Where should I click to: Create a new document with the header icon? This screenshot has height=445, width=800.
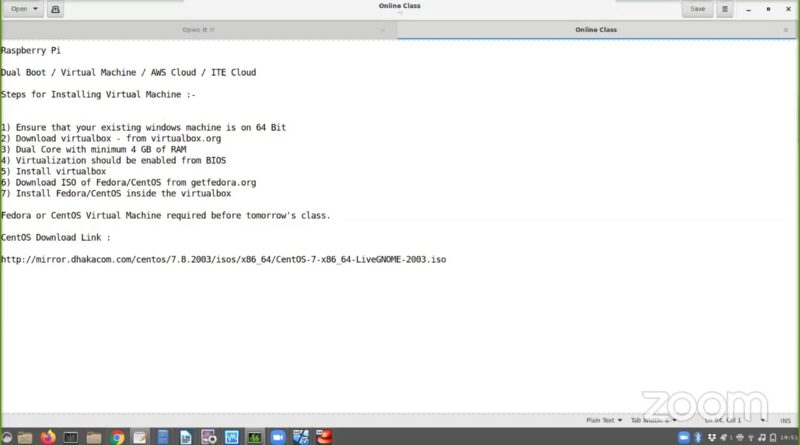[55, 9]
